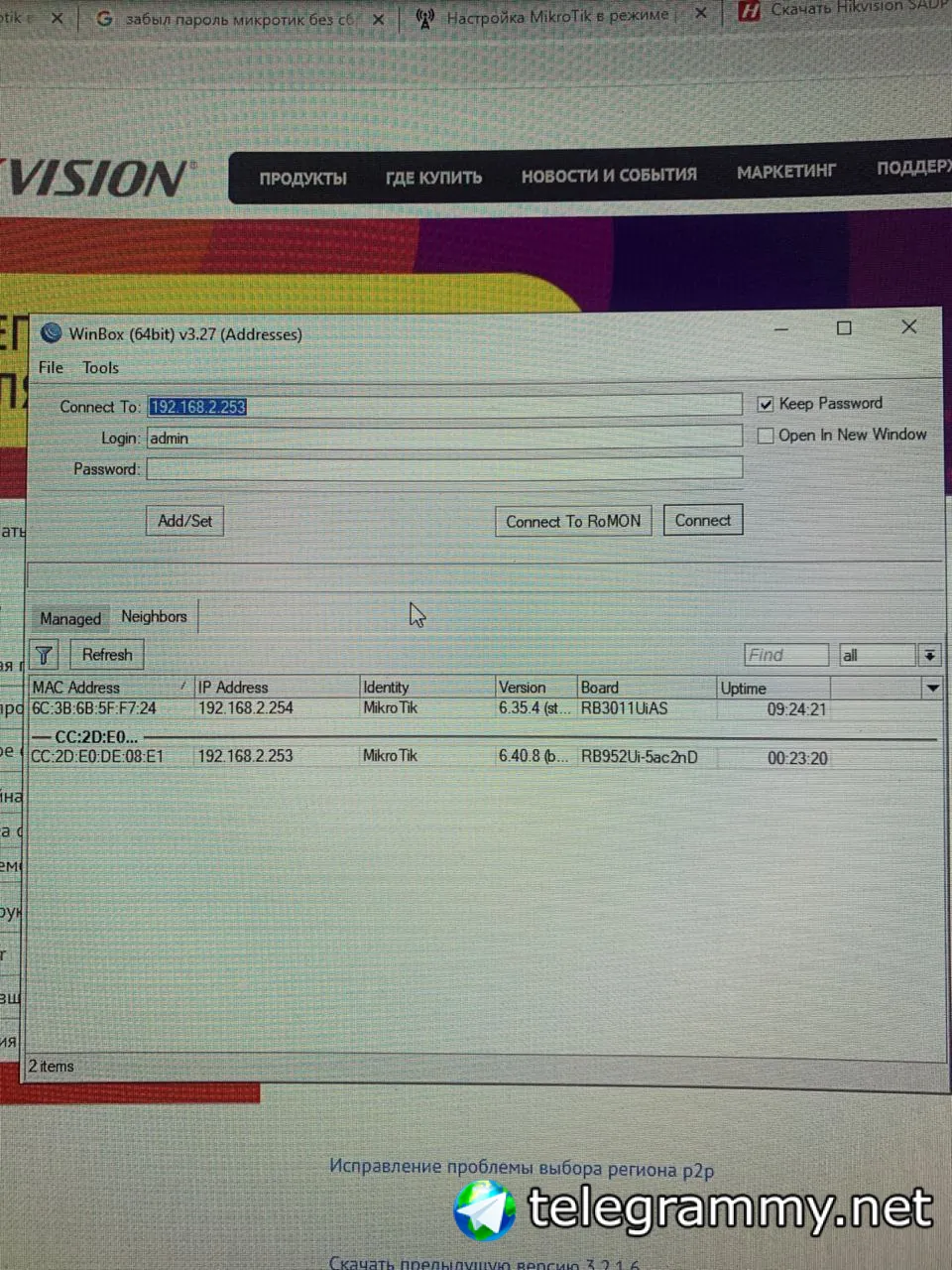Click Connect To RoMON button
The height and width of the screenshot is (1270, 952).
(x=573, y=521)
